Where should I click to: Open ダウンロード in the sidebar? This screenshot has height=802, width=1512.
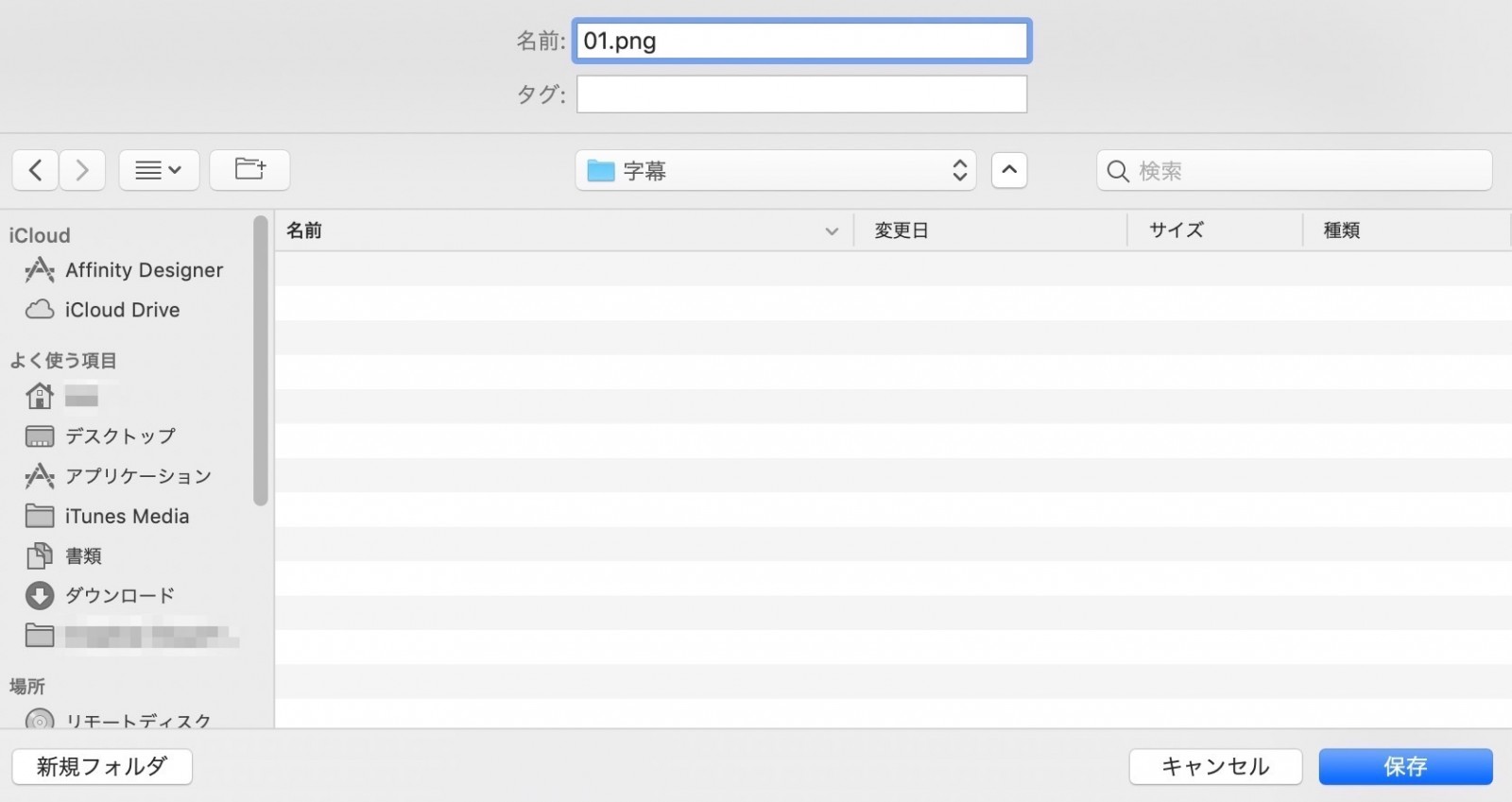101,595
